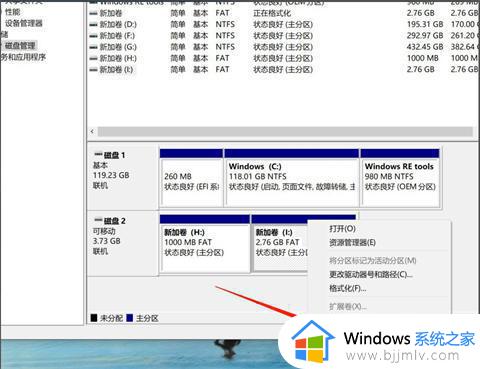Select the 新加卷 (I:) volume list row
The image size is (480, 369).
tap(283, 70)
